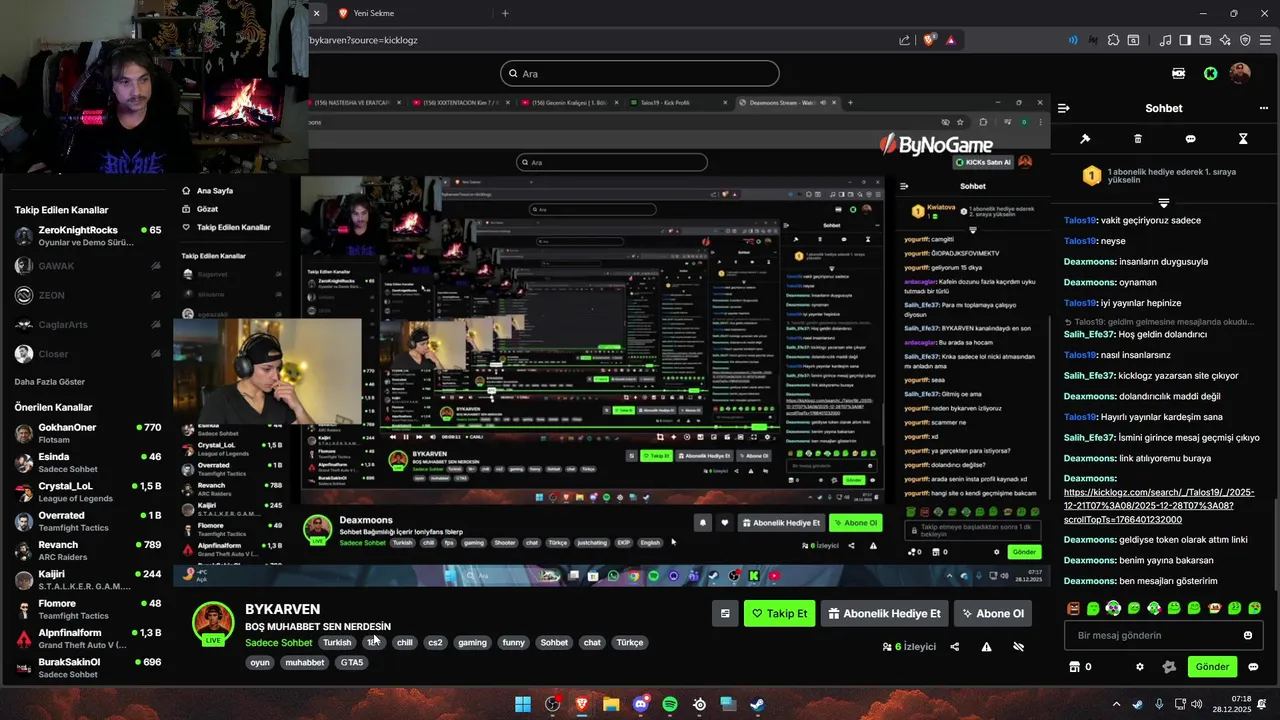Click the hourglass icon in chat toolbar
Image resolution: width=1280 pixels, height=720 pixels.
coord(1243,139)
